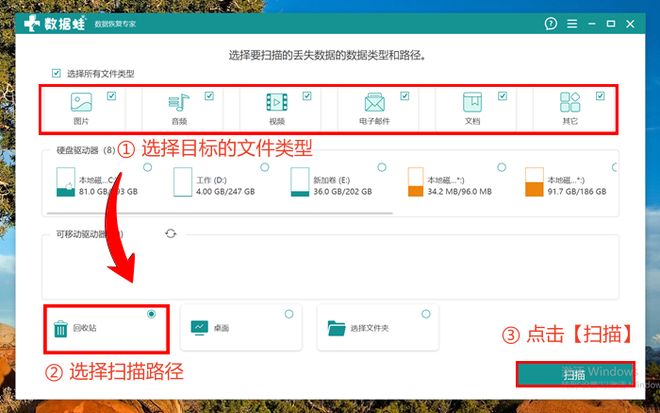The width and height of the screenshot is (660, 413).
Task: Refresh the removable drives list
Action: [x=170, y=233]
